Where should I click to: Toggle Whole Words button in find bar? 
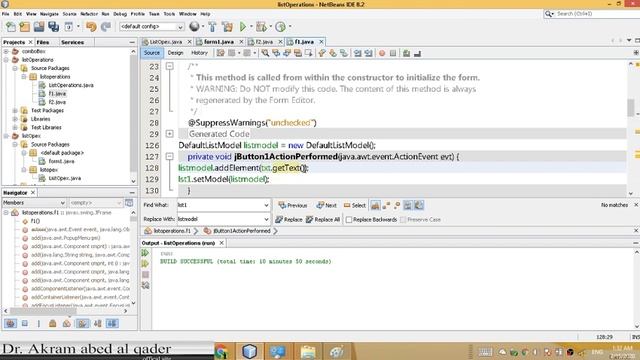click(386, 205)
